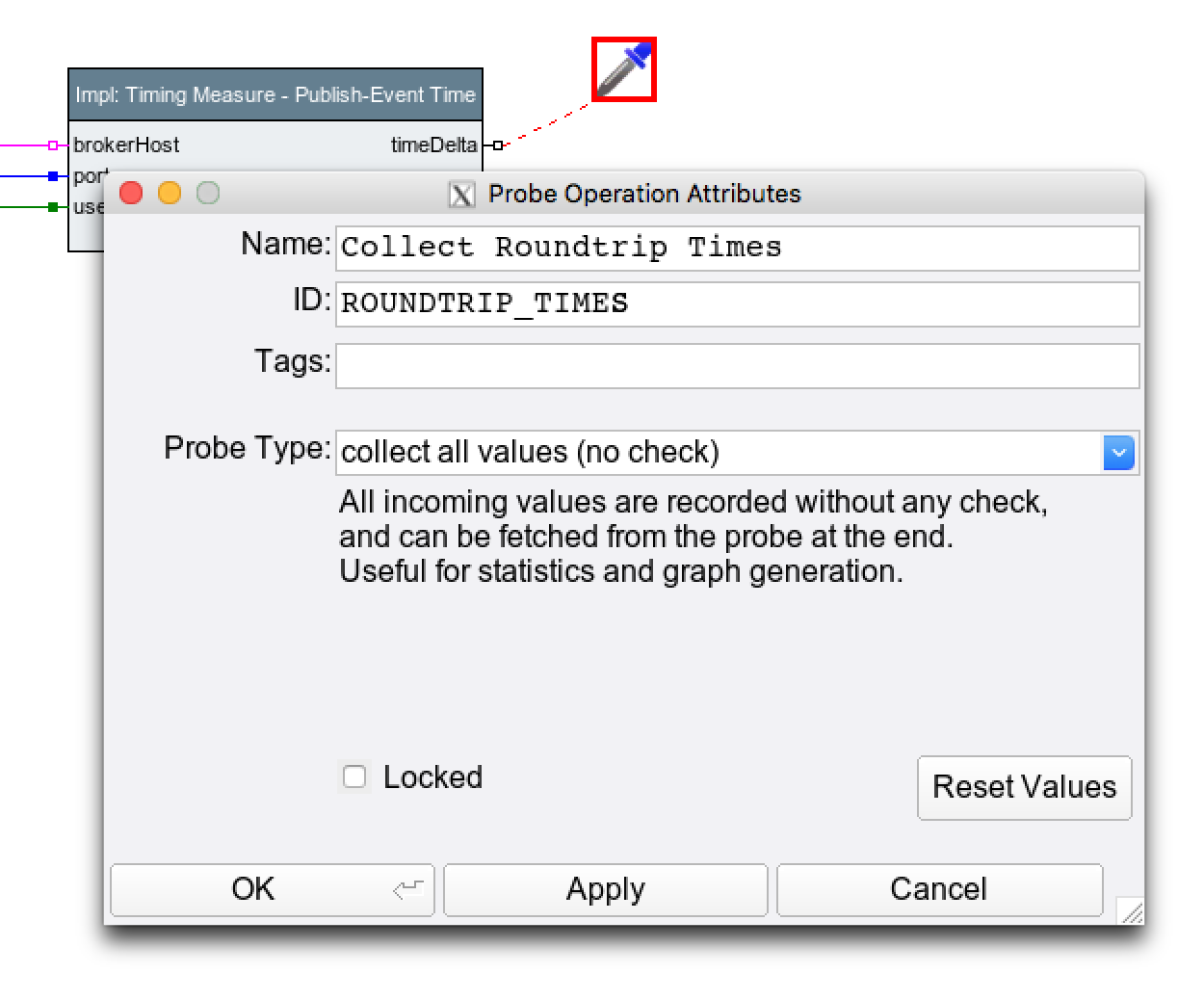Minimize dialog with the yellow button
Screen dimensions: 1204x1000
point(170,194)
